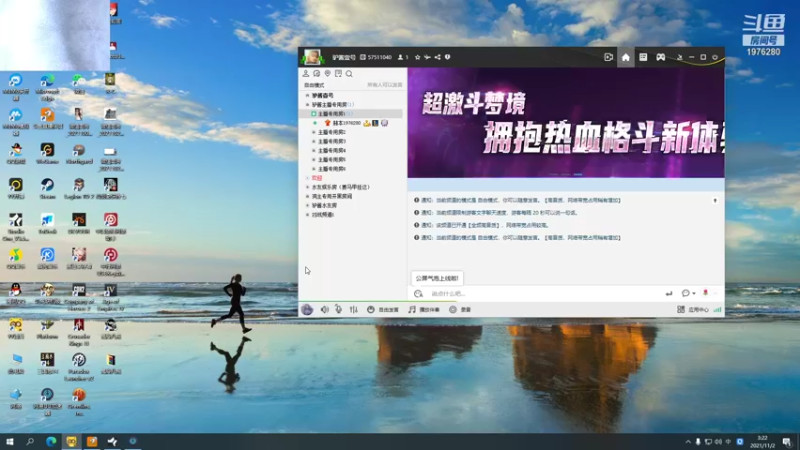Join room 主播专用房6
The width and height of the screenshot is (800, 450).
tap(332, 169)
